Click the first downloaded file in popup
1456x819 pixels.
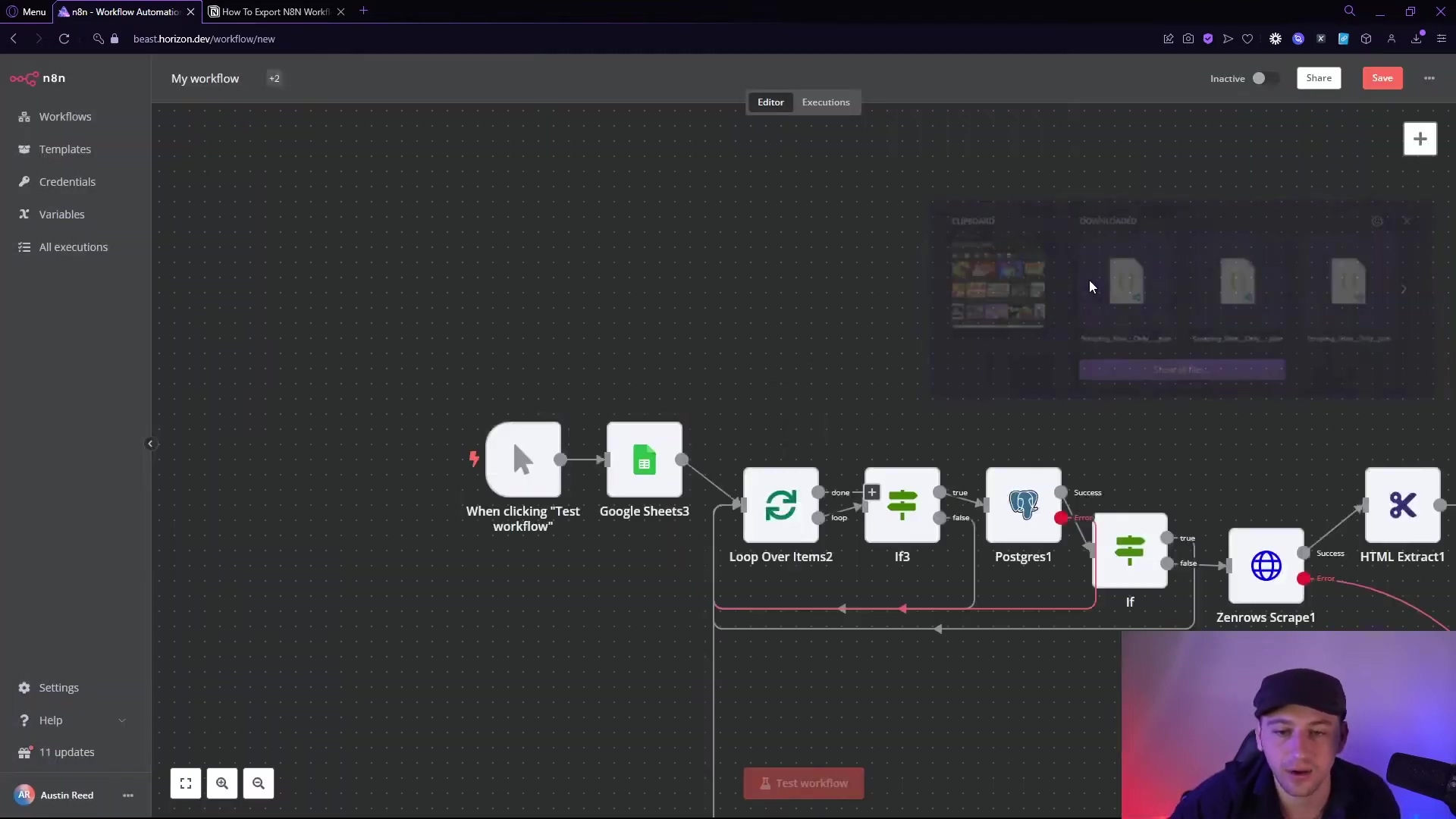pyautogui.click(x=1126, y=282)
